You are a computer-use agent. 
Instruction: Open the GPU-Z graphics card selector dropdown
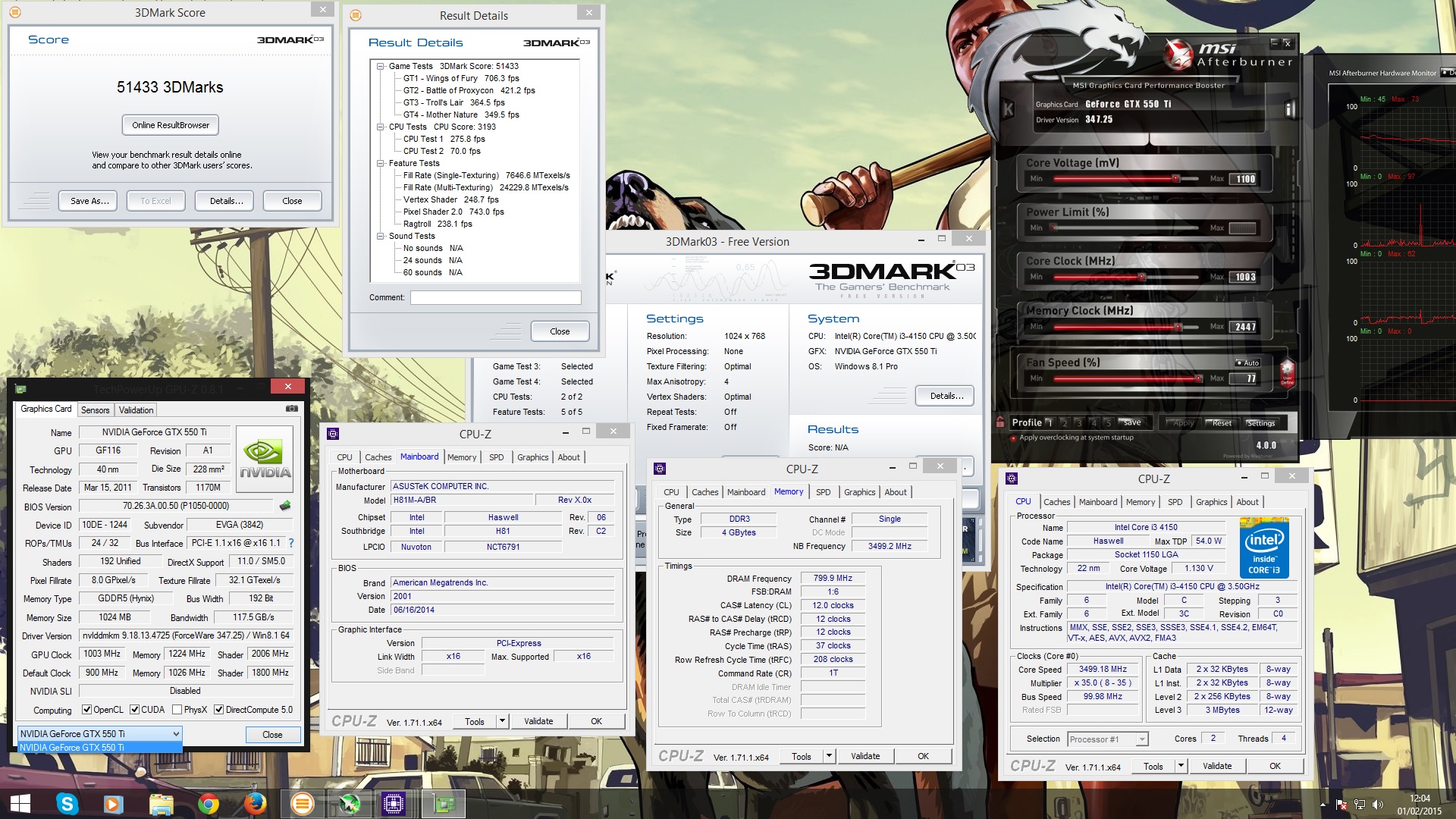(100, 733)
